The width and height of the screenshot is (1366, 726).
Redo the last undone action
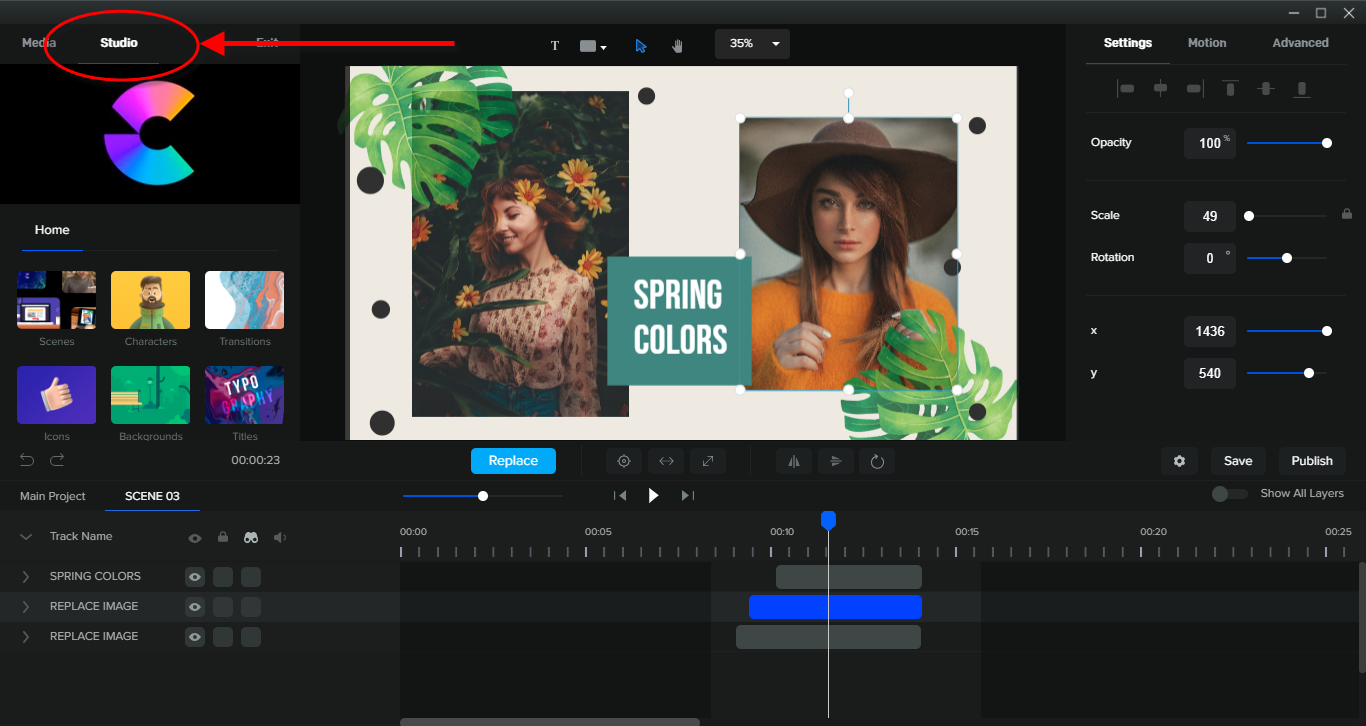[x=57, y=460]
